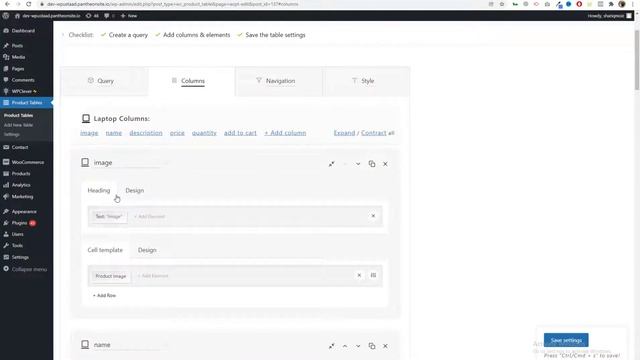Screen dimensions: 640x360
Task: Select the Cell template tab
Action: tap(105, 250)
